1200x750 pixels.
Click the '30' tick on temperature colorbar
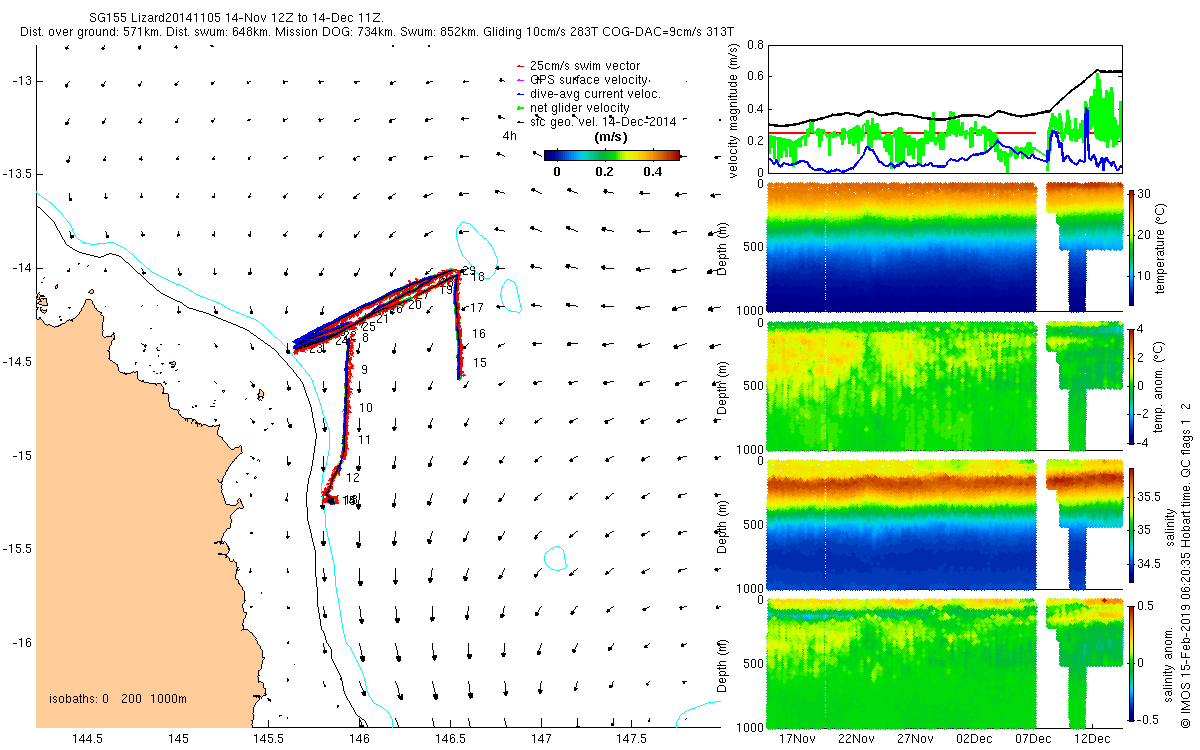[1146, 193]
